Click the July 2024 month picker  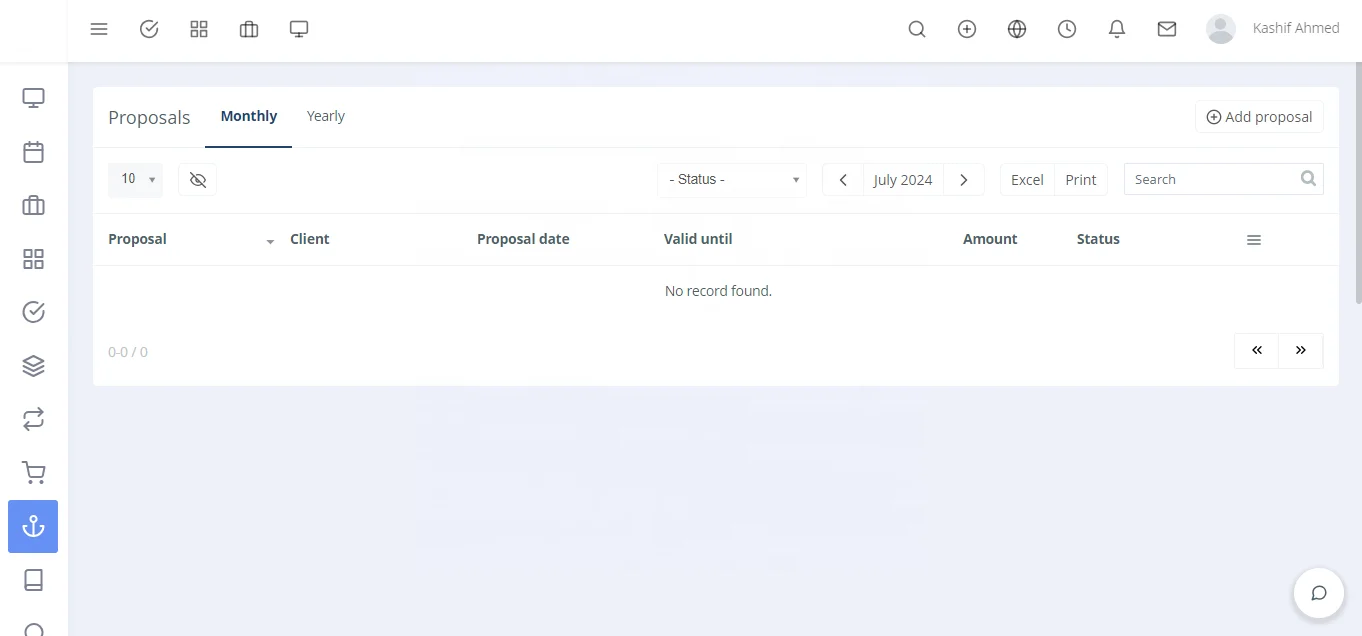[x=903, y=180]
